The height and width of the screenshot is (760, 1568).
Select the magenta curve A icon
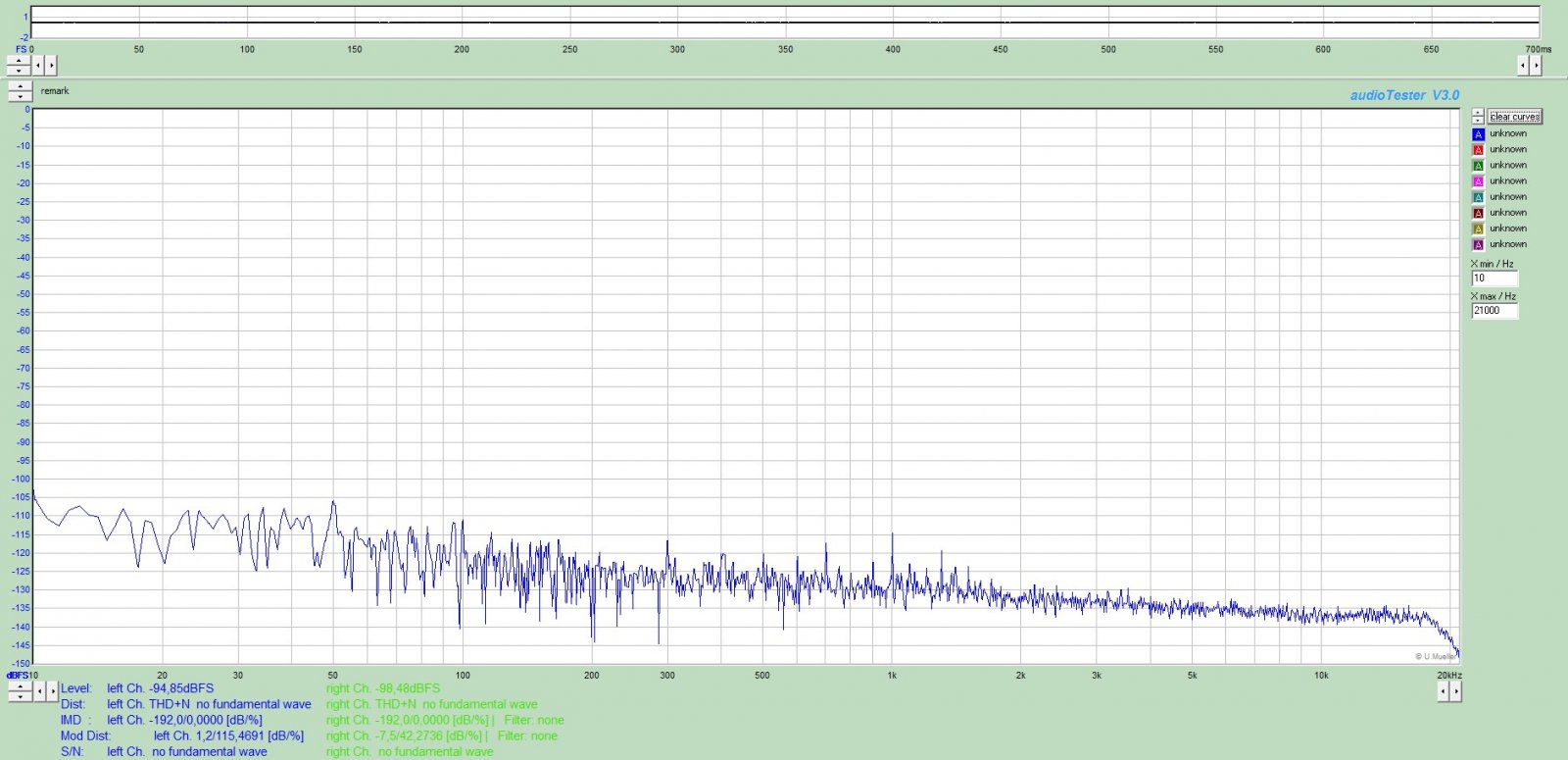coord(1479,181)
